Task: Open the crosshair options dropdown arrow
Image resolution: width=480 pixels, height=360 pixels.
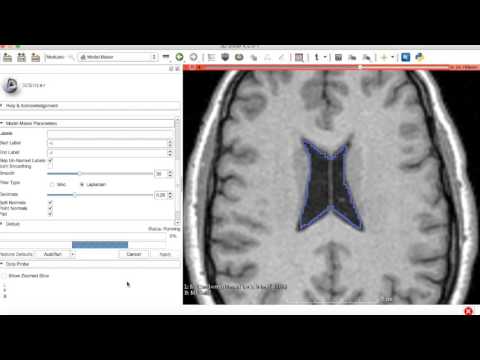Action: click(393, 57)
